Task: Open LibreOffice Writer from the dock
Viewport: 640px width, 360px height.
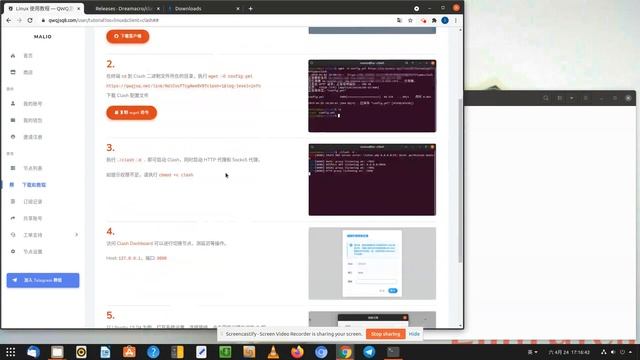Action: point(105,352)
